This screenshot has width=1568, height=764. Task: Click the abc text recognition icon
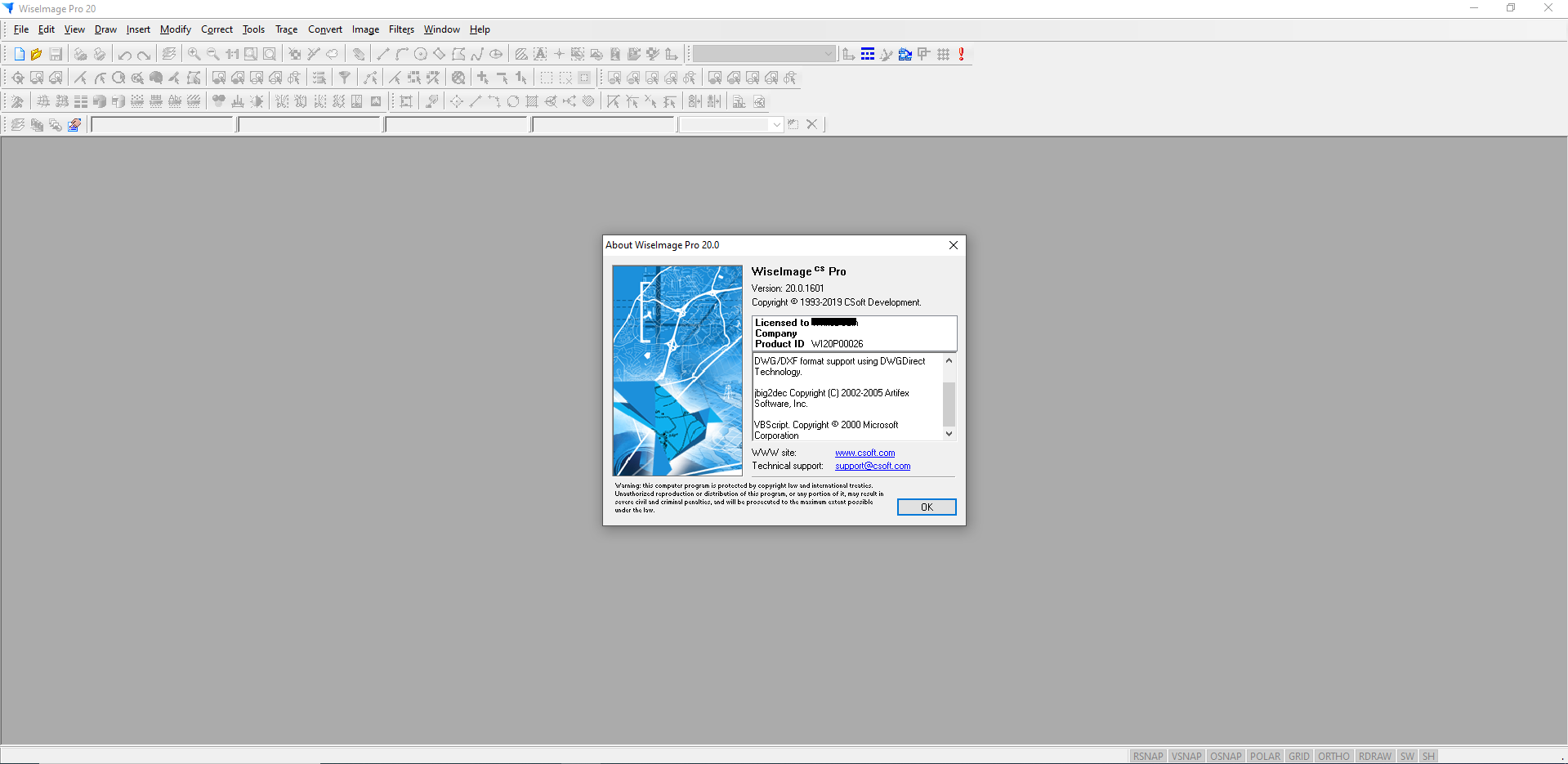point(739,101)
